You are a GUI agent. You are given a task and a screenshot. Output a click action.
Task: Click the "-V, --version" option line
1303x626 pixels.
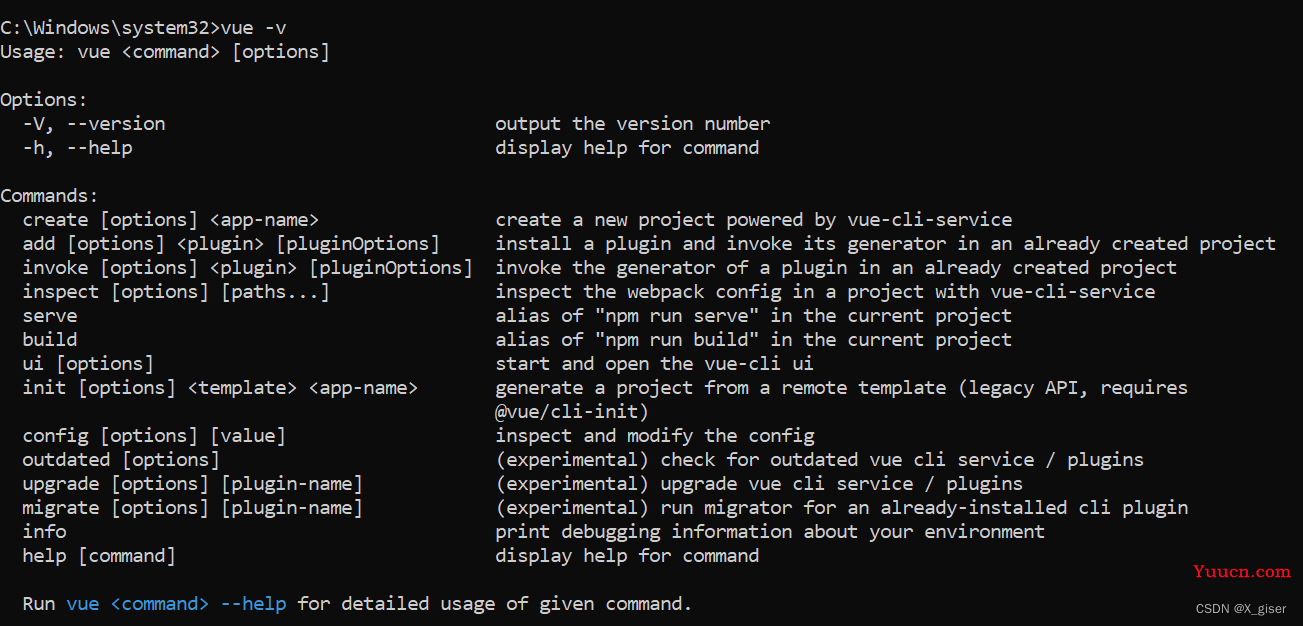94,124
